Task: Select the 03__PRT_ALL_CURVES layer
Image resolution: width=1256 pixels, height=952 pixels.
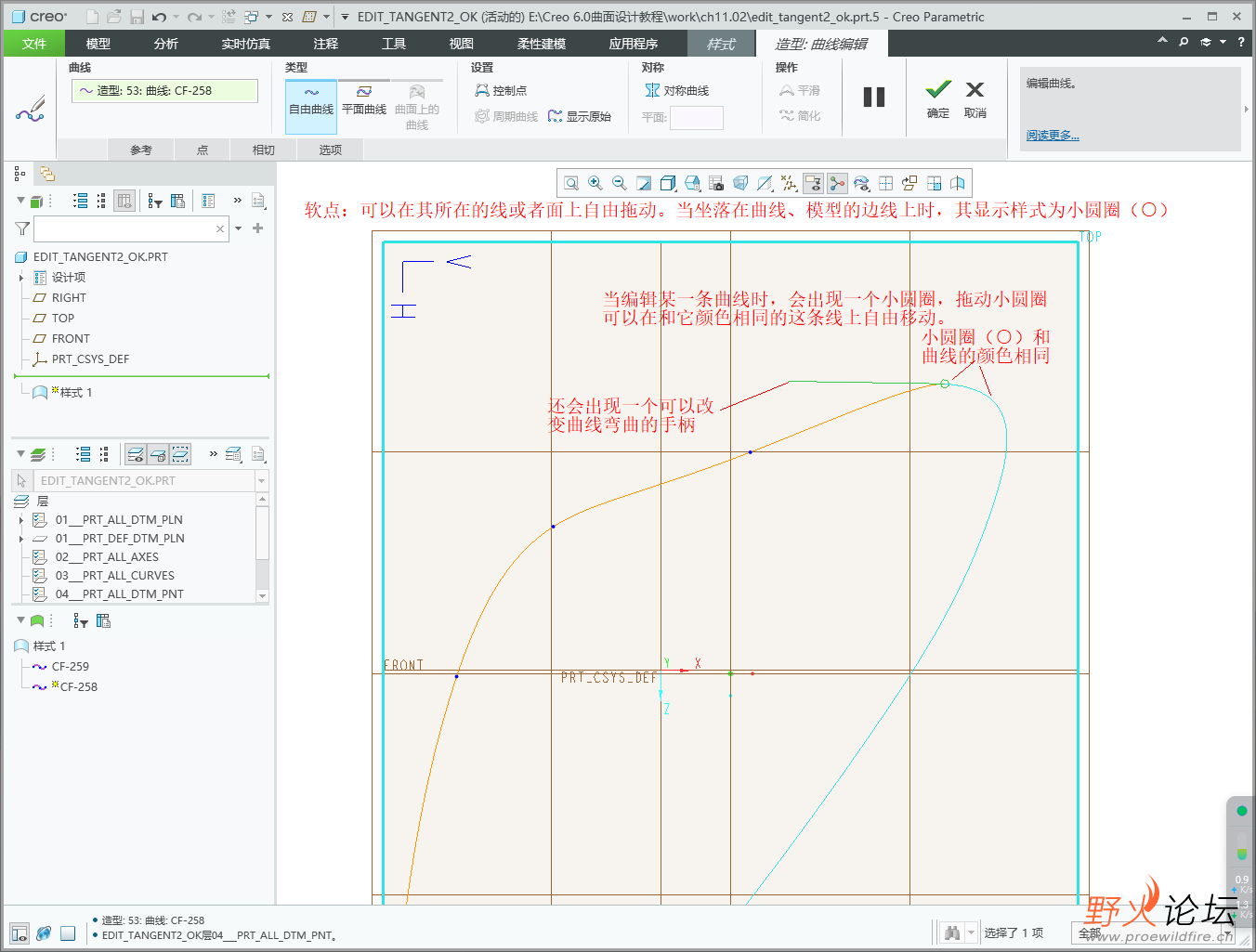Action: 114,576
